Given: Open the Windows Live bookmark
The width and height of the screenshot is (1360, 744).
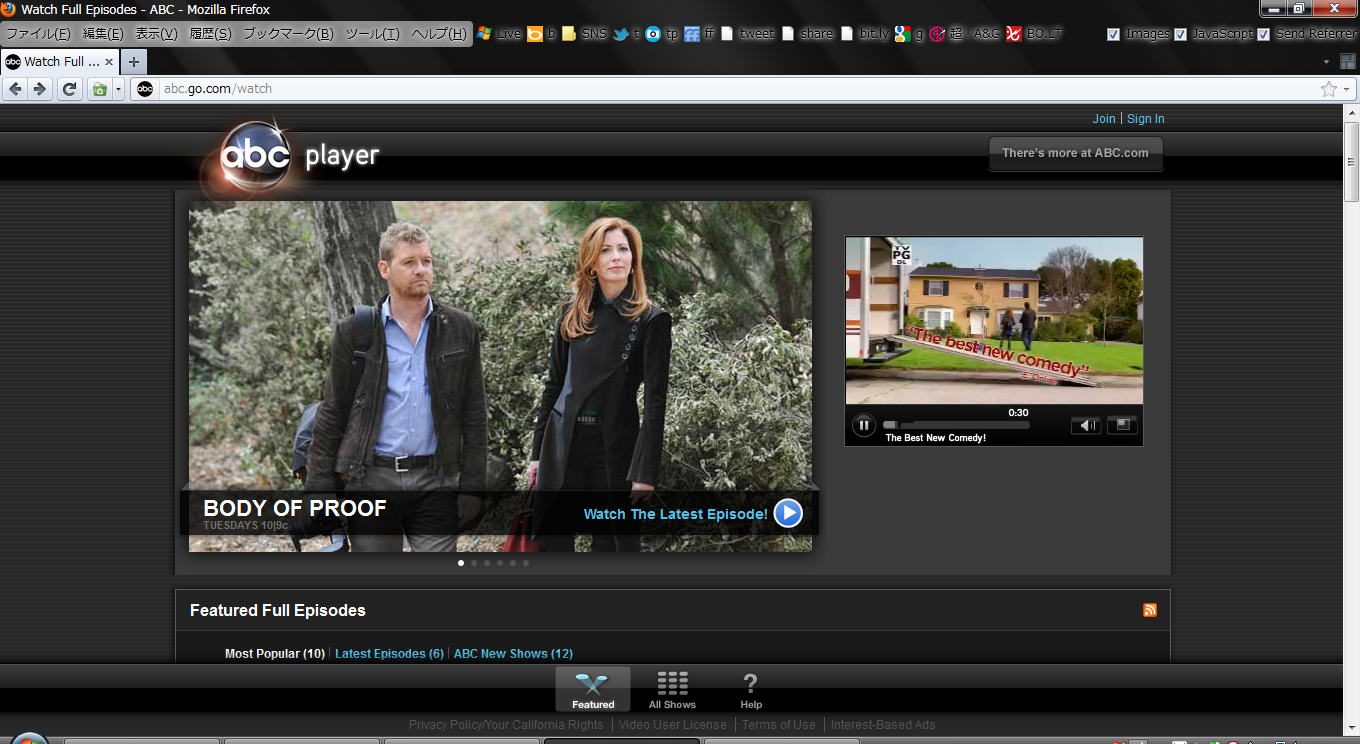Looking at the screenshot, I should click(499, 34).
